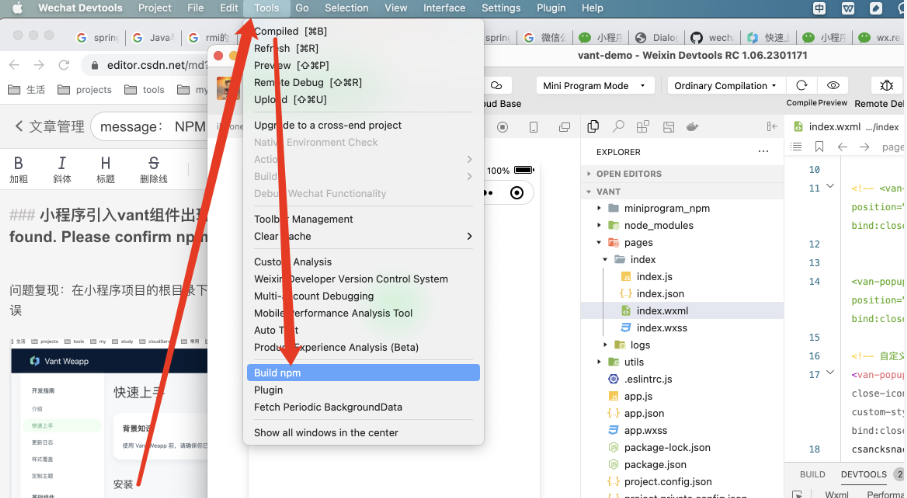Image resolution: width=907 pixels, height=498 pixels.
Task: Click the collapse sidebar icon beside editor tab
Action: tap(772, 127)
